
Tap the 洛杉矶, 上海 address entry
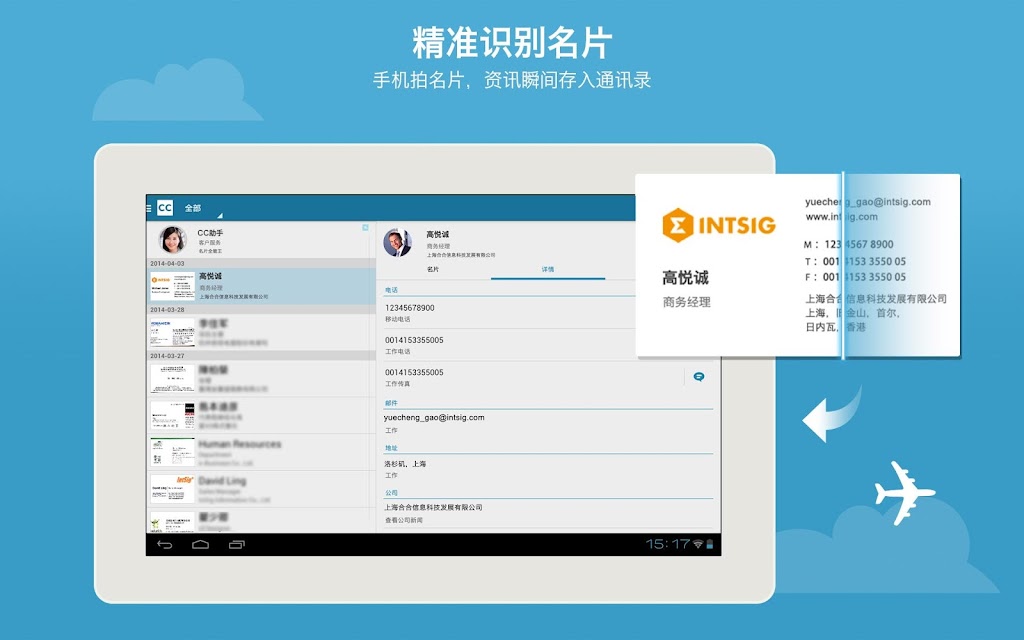(x=405, y=464)
